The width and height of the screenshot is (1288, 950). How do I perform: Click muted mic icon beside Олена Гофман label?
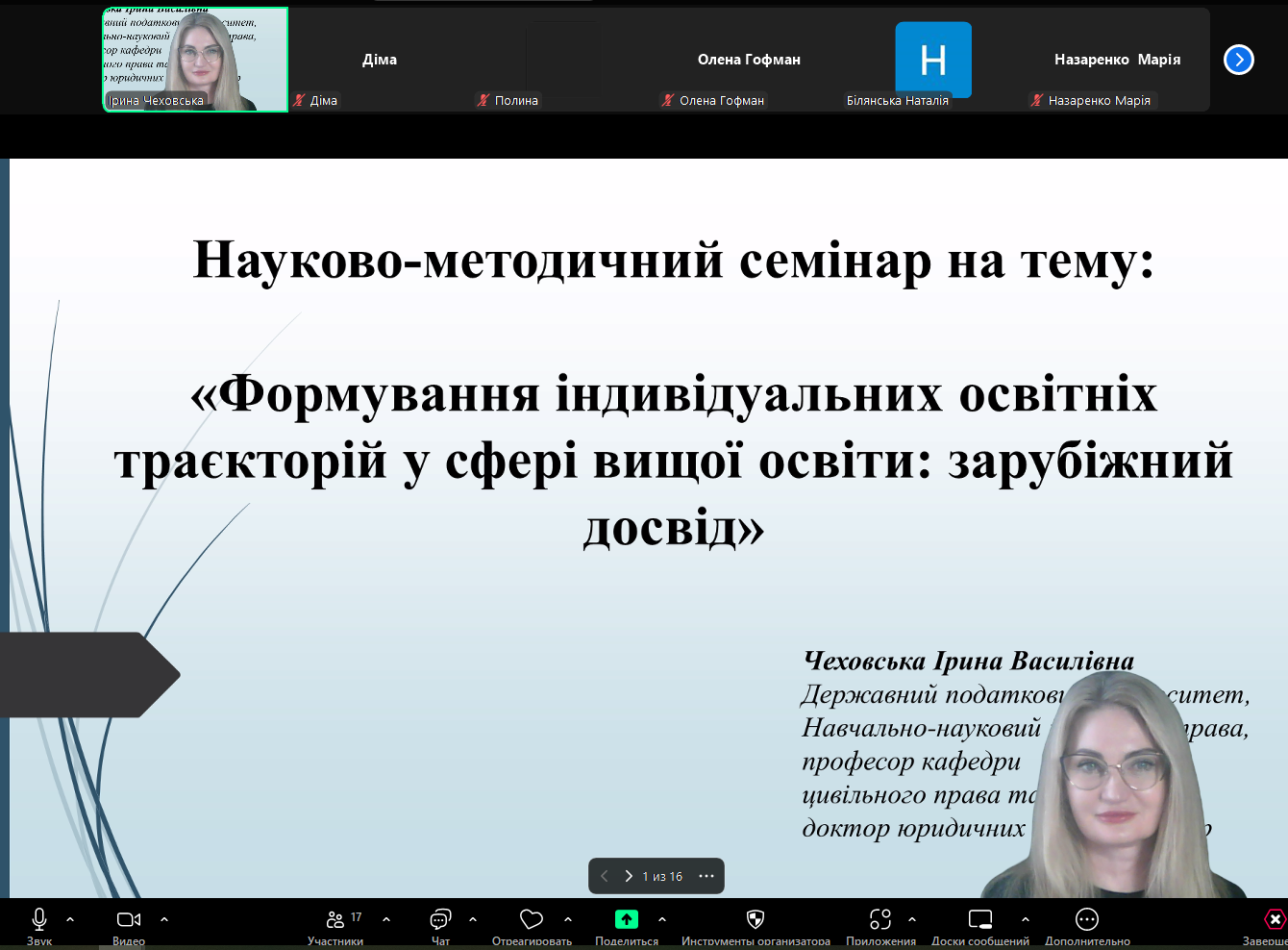coord(668,100)
